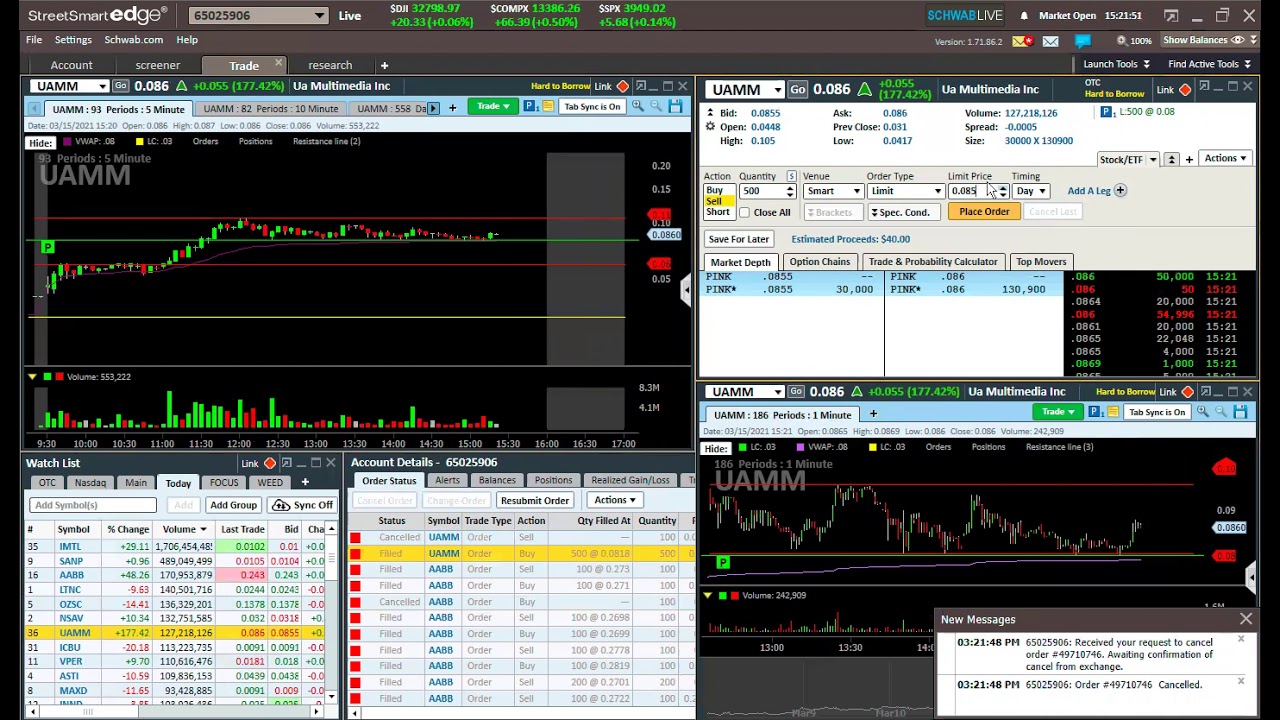
Task: Open the green Trade dropdown on 5 Minute chart
Action: point(493,106)
